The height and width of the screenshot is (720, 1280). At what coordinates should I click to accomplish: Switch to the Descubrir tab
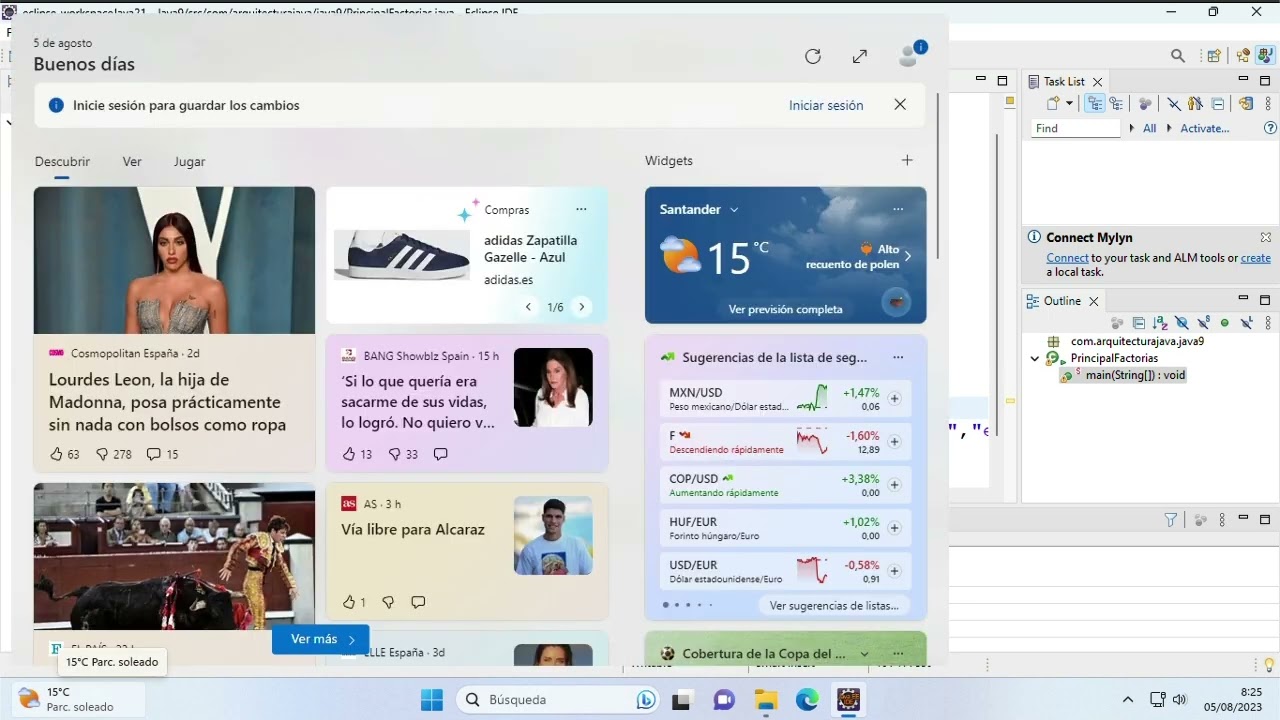click(62, 161)
